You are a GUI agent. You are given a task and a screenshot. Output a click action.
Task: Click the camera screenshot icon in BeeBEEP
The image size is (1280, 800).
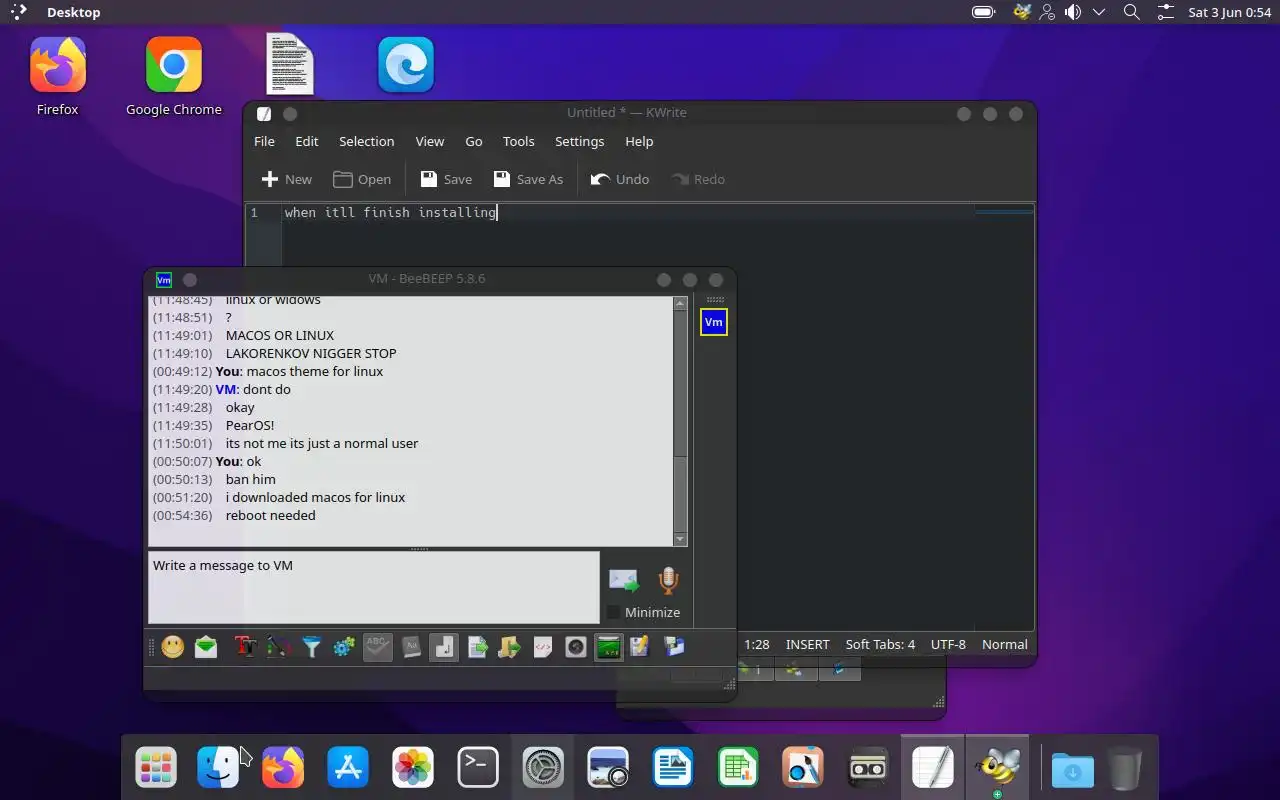(x=576, y=647)
